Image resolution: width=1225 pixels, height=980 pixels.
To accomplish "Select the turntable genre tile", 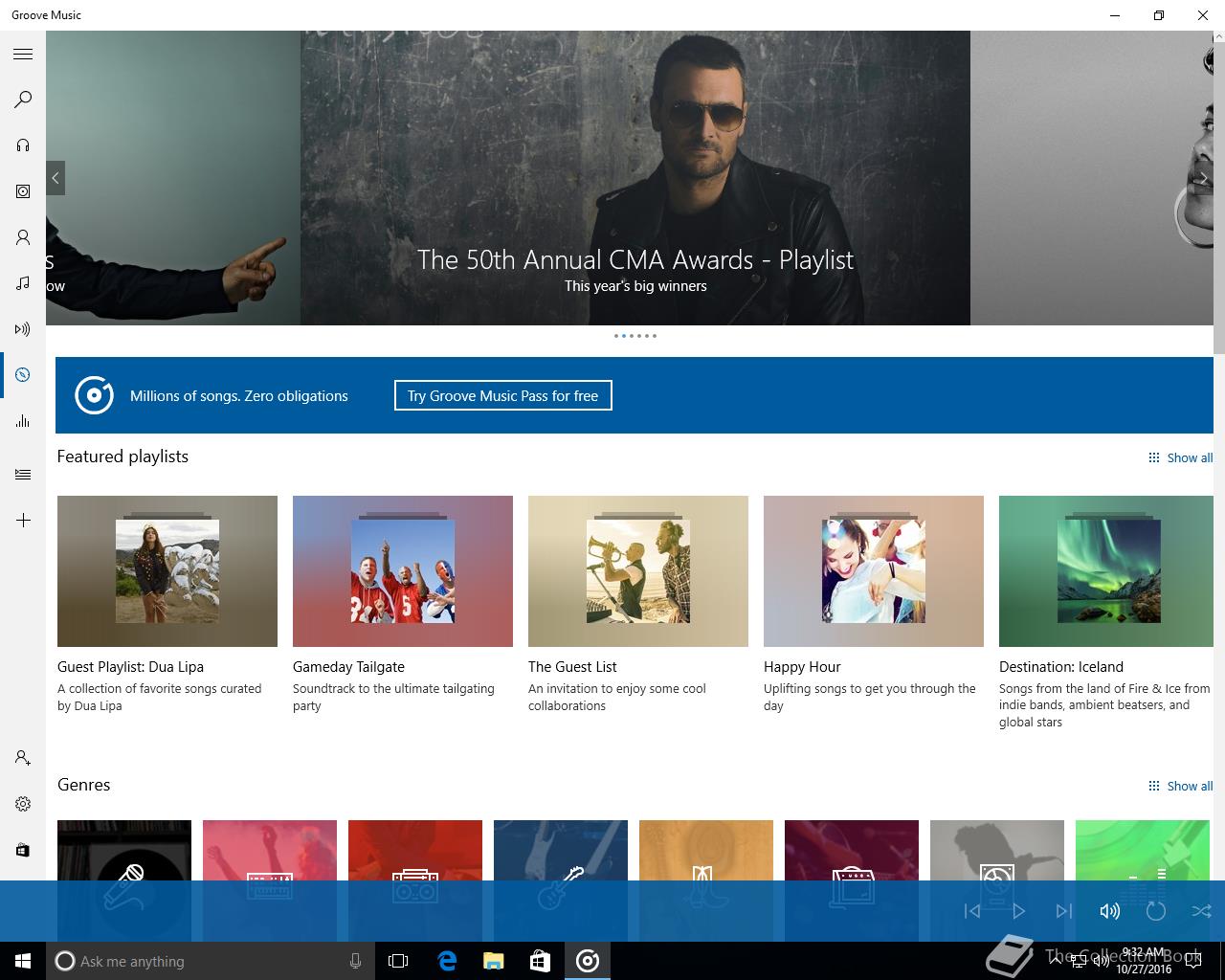I will click(997, 880).
